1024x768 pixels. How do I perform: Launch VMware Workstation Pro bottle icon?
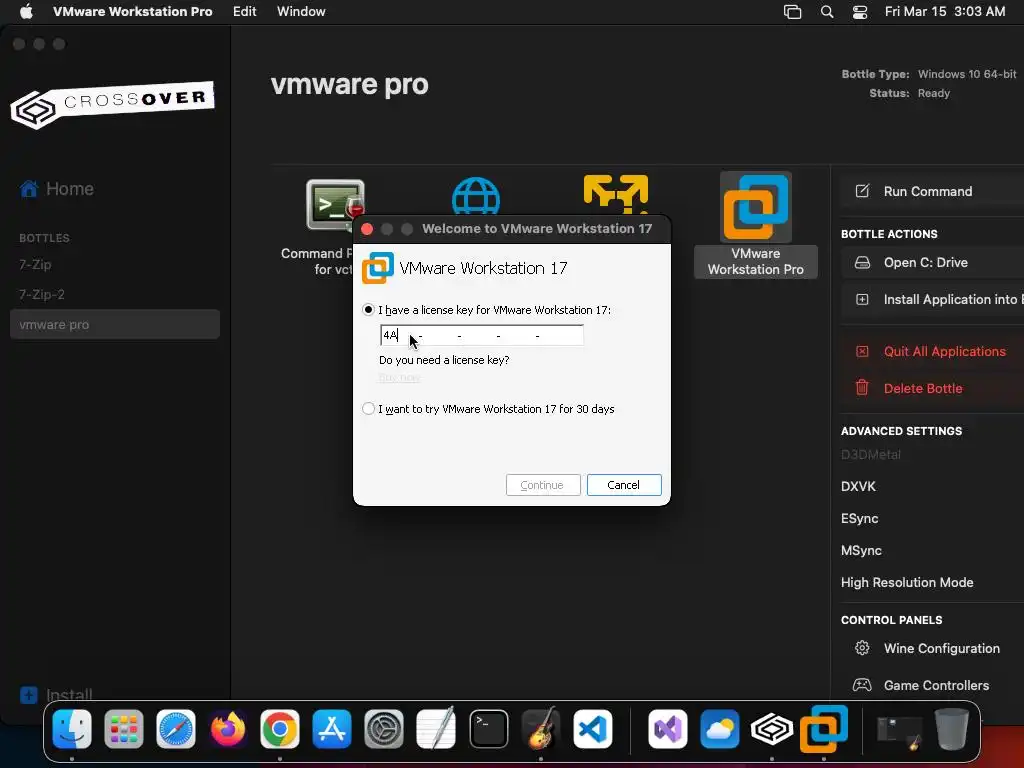(x=756, y=206)
